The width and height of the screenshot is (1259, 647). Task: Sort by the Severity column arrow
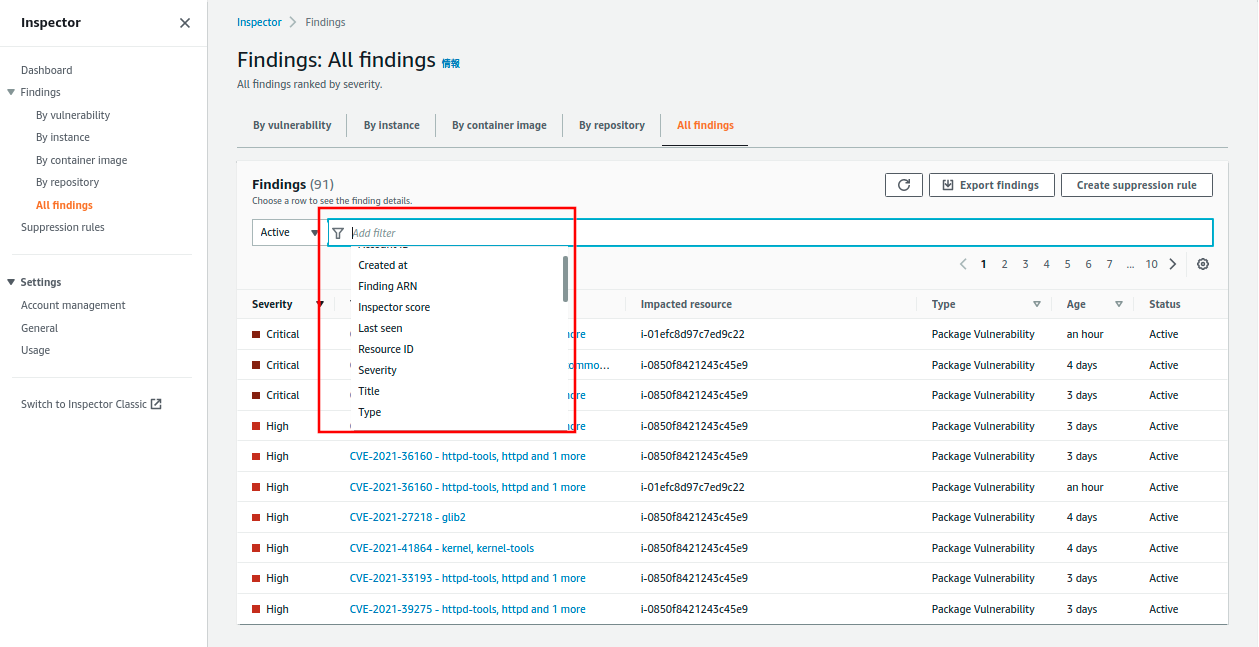click(320, 304)
